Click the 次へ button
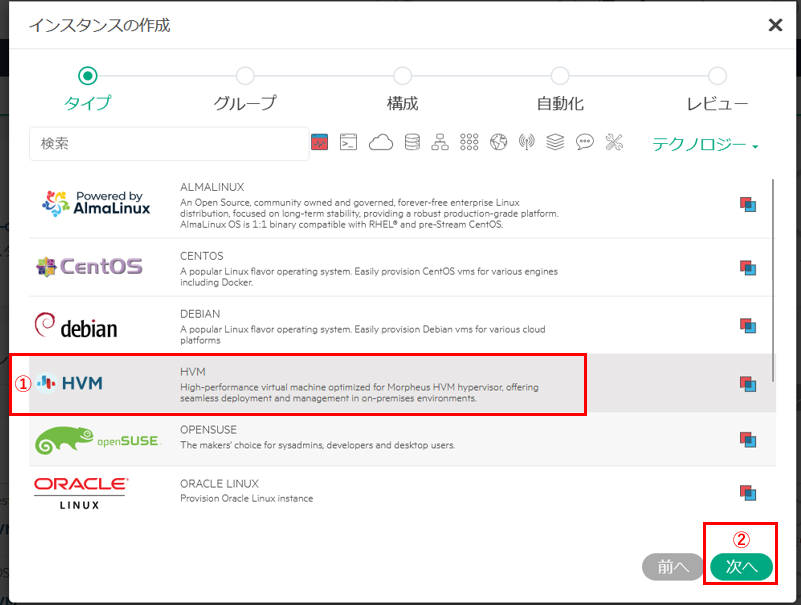This screenshot has width=801, height=605. pyautogui.click(x=741, y=567)
